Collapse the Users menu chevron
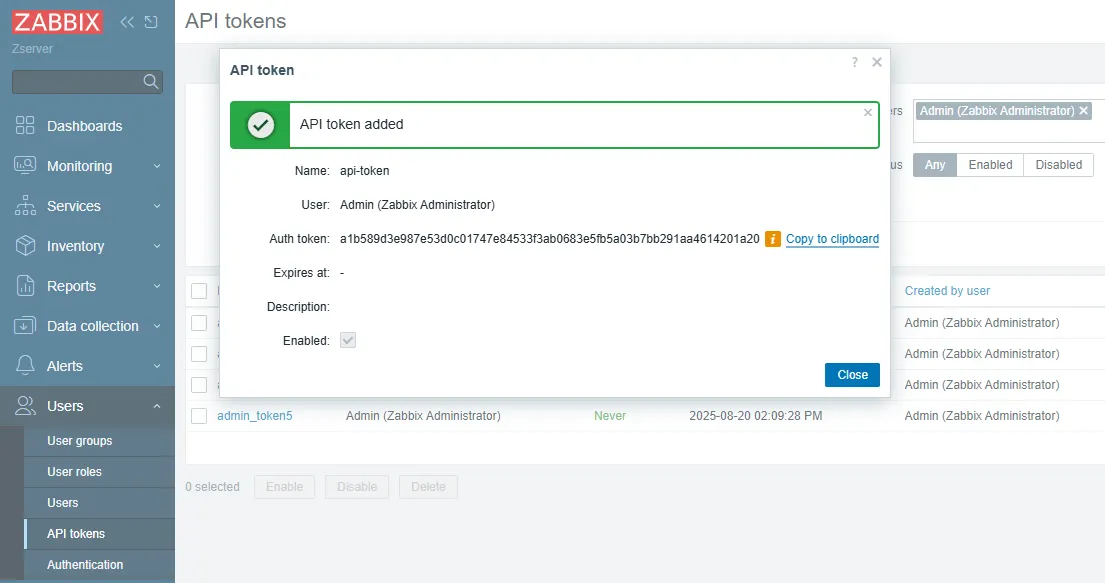1105x583 pixels. [x=157, y=406]
